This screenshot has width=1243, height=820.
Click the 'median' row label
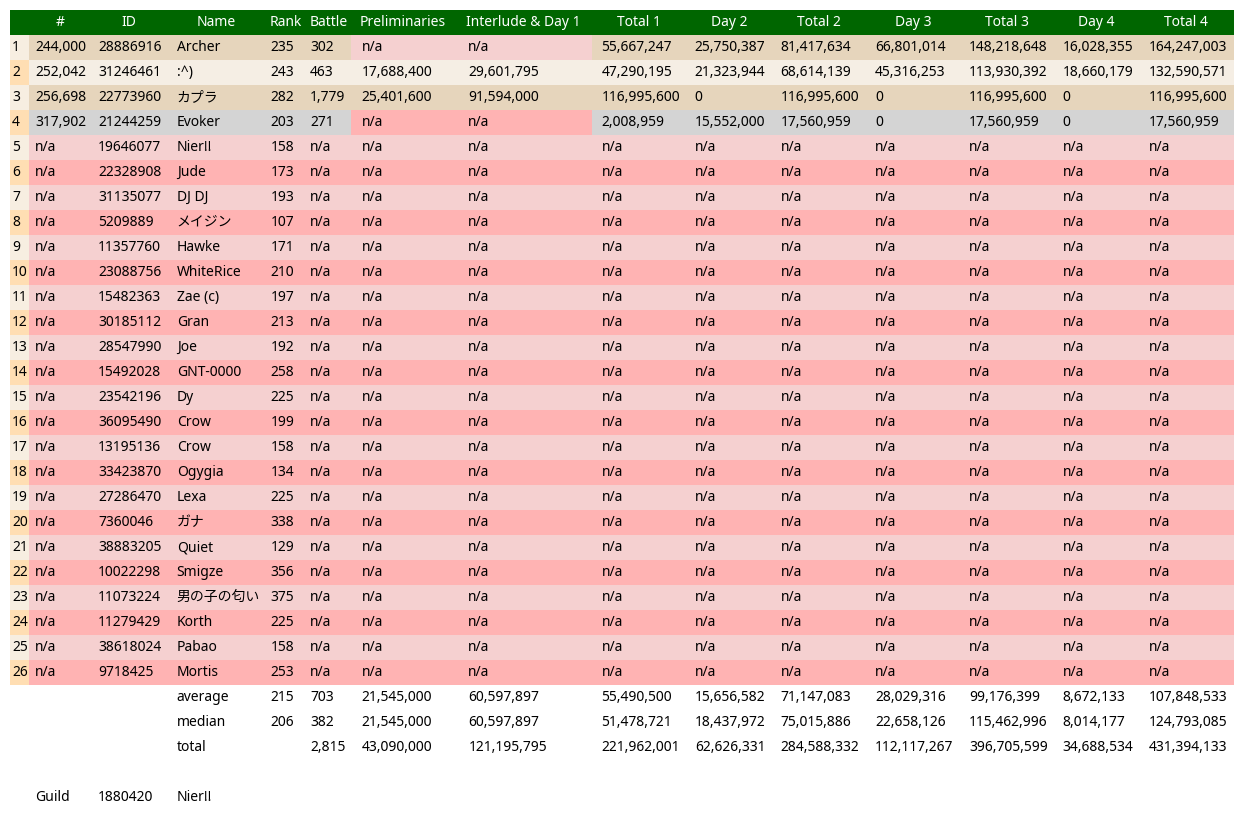point(200,721)
